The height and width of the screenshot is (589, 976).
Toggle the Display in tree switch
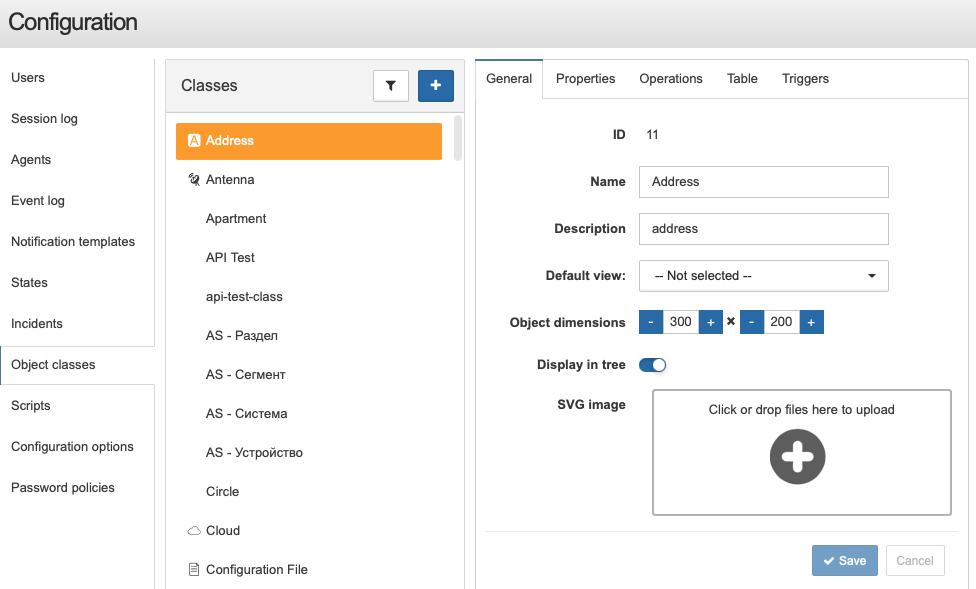pos(652,365)
